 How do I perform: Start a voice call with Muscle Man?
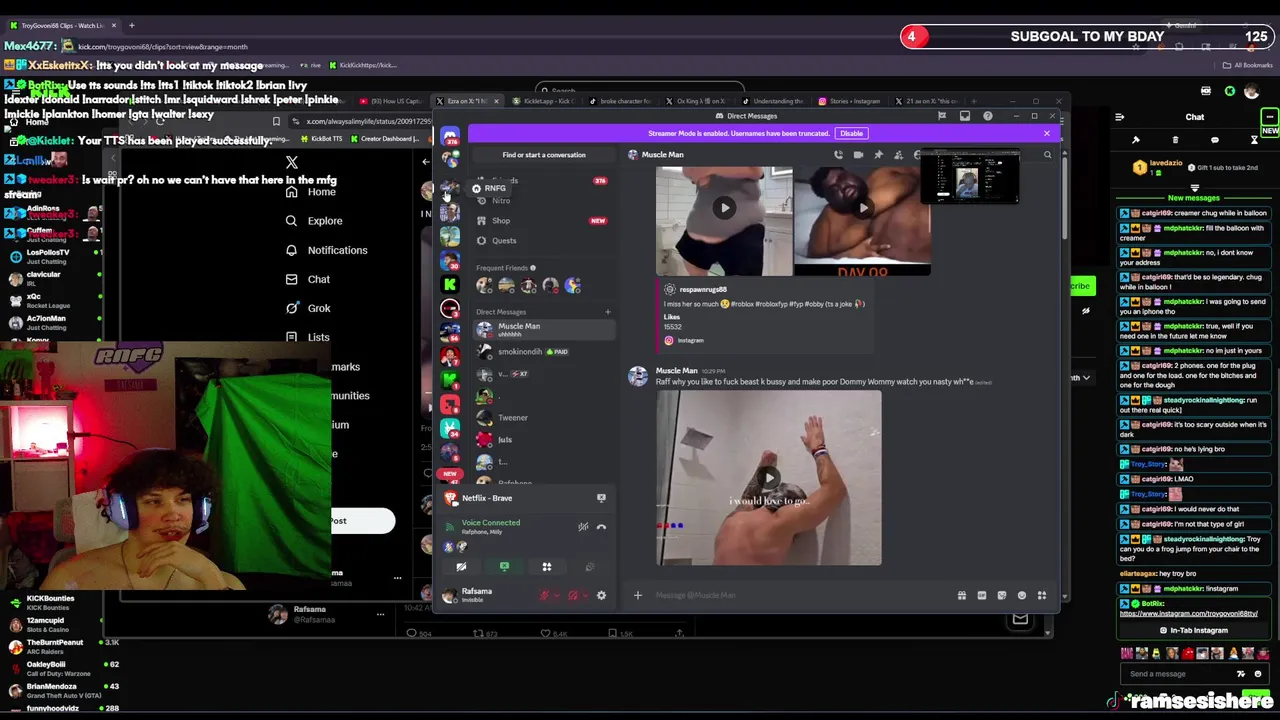(838, 155)
